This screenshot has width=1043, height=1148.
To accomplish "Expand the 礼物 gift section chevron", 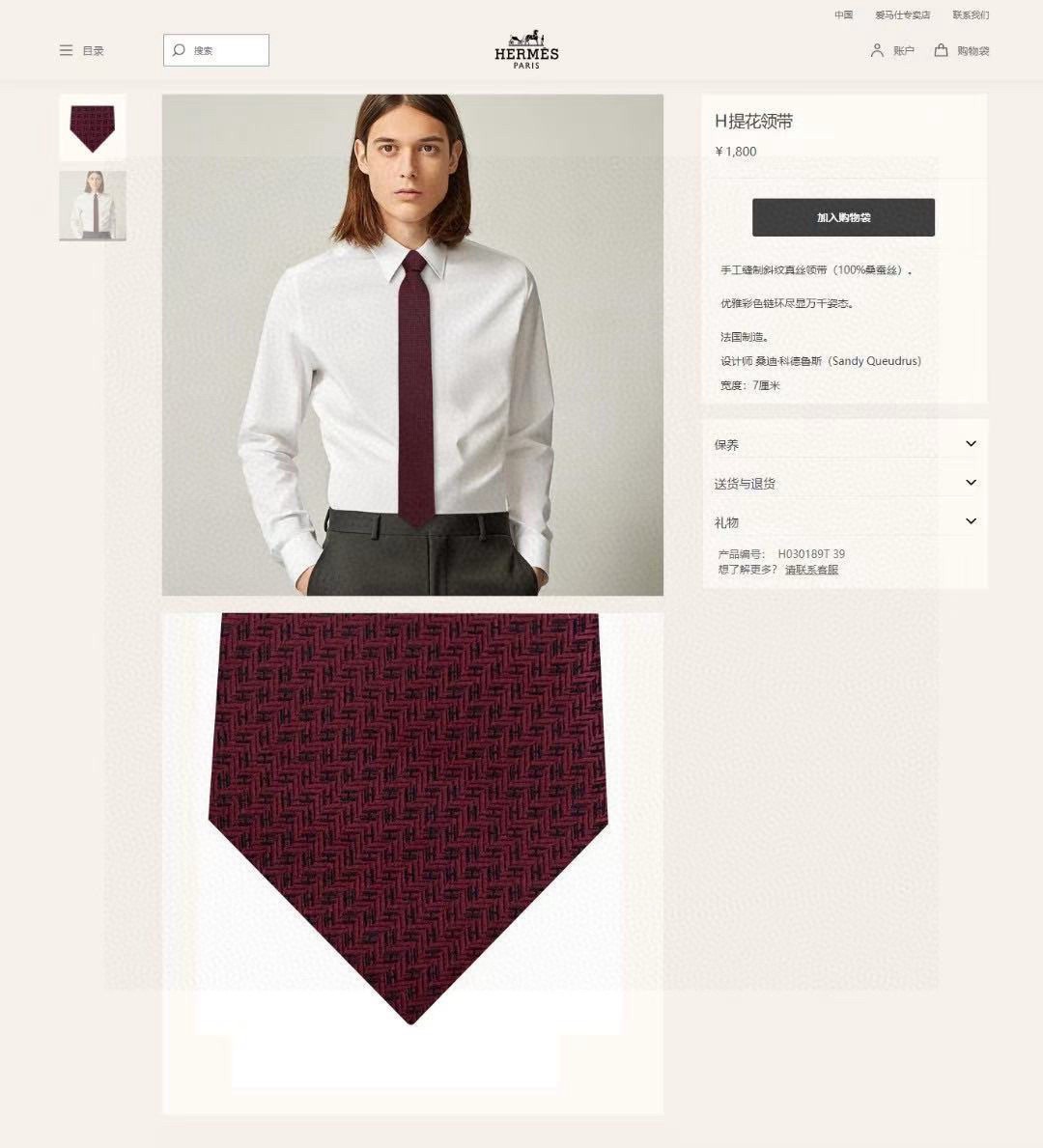I will click(971, 521).
